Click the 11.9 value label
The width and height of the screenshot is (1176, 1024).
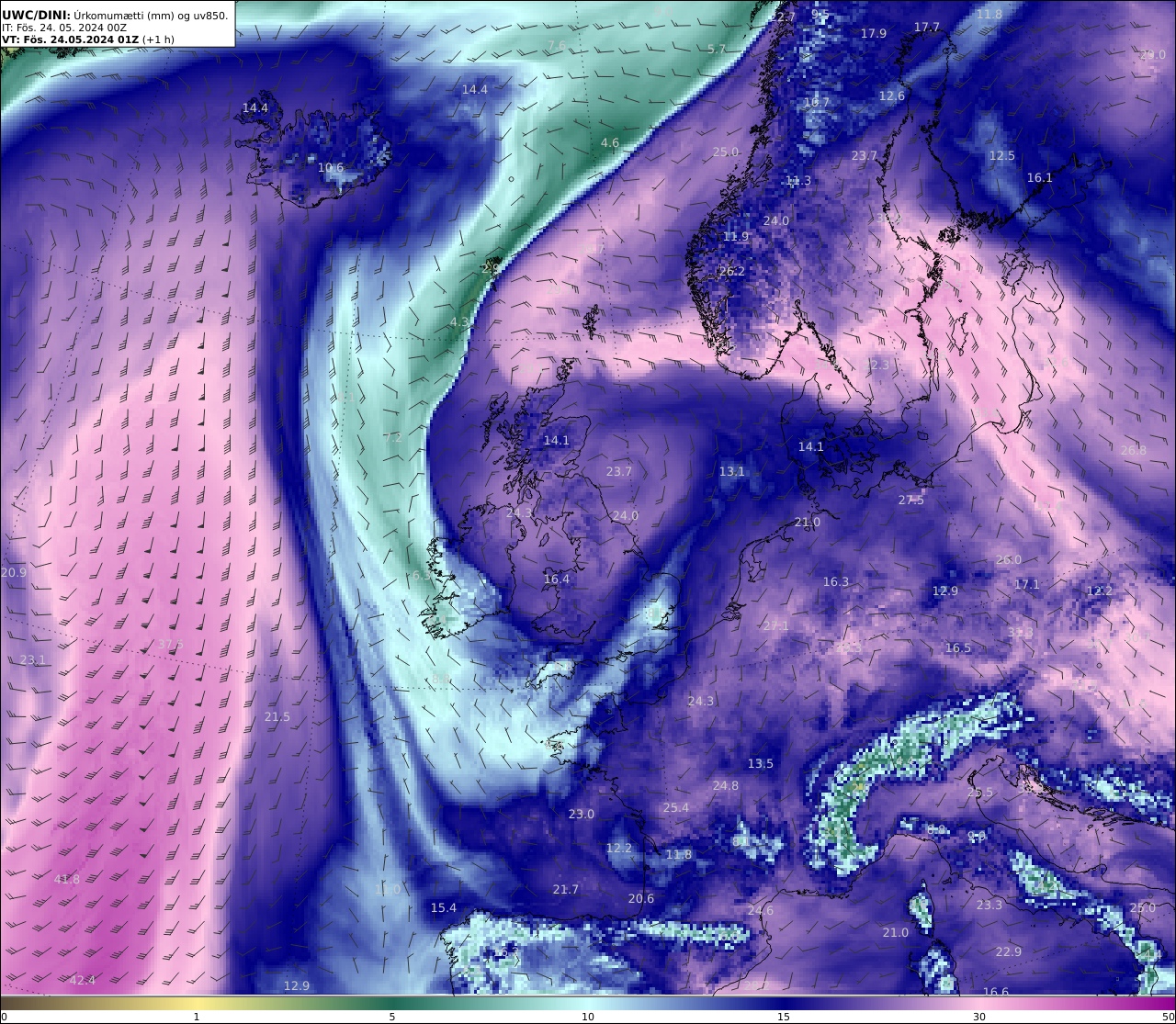point(736,237)
